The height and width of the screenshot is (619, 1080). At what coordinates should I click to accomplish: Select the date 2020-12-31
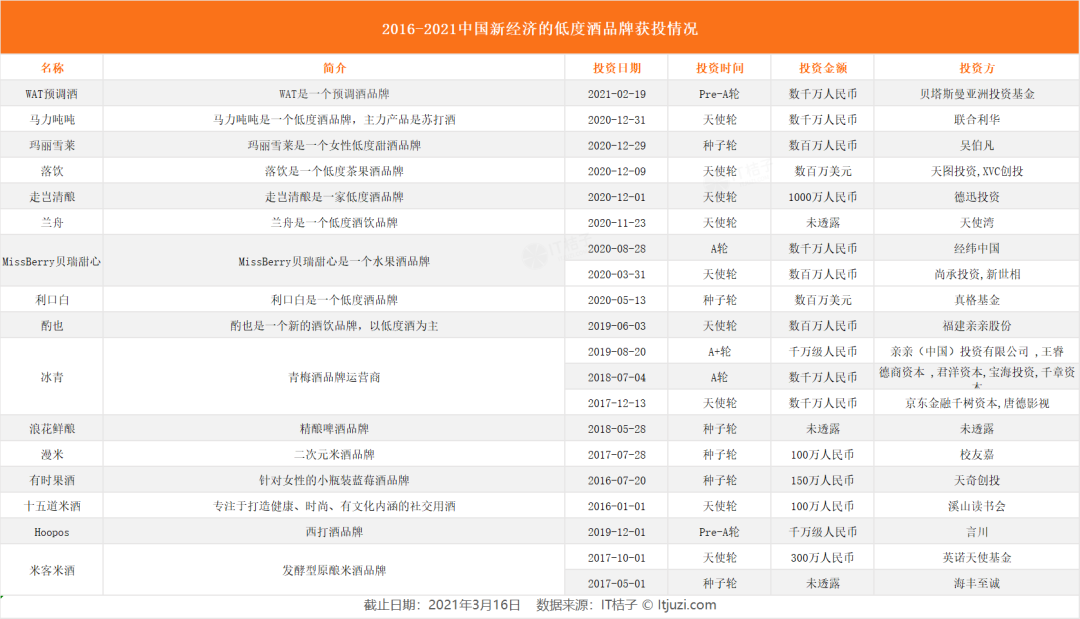tap(616, 120)
